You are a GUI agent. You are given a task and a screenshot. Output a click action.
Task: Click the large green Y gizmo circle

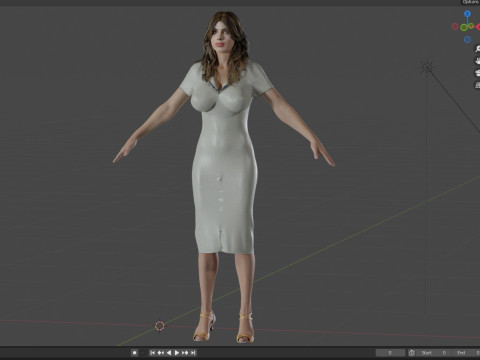(464, 27)
